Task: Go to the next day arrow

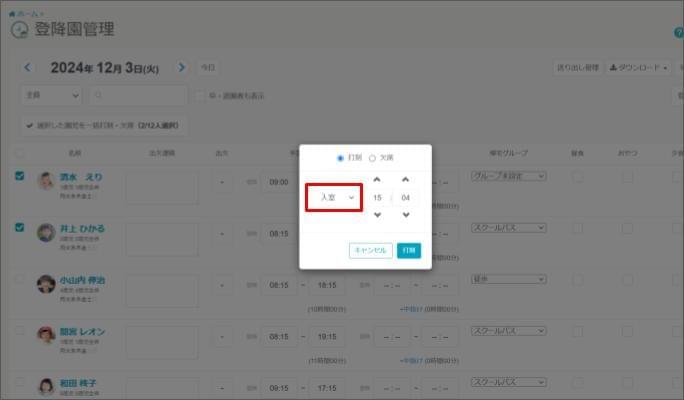Action: (x=181, y=68)
